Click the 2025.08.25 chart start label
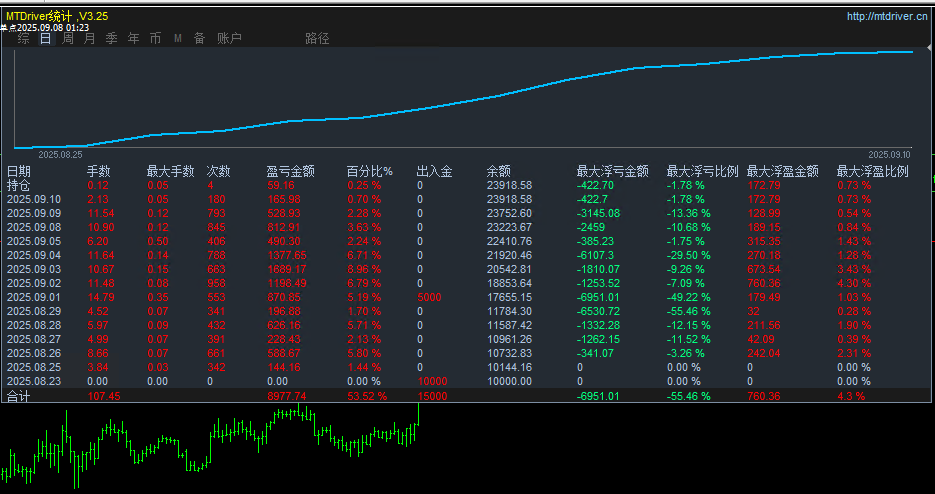 [60, 155]
